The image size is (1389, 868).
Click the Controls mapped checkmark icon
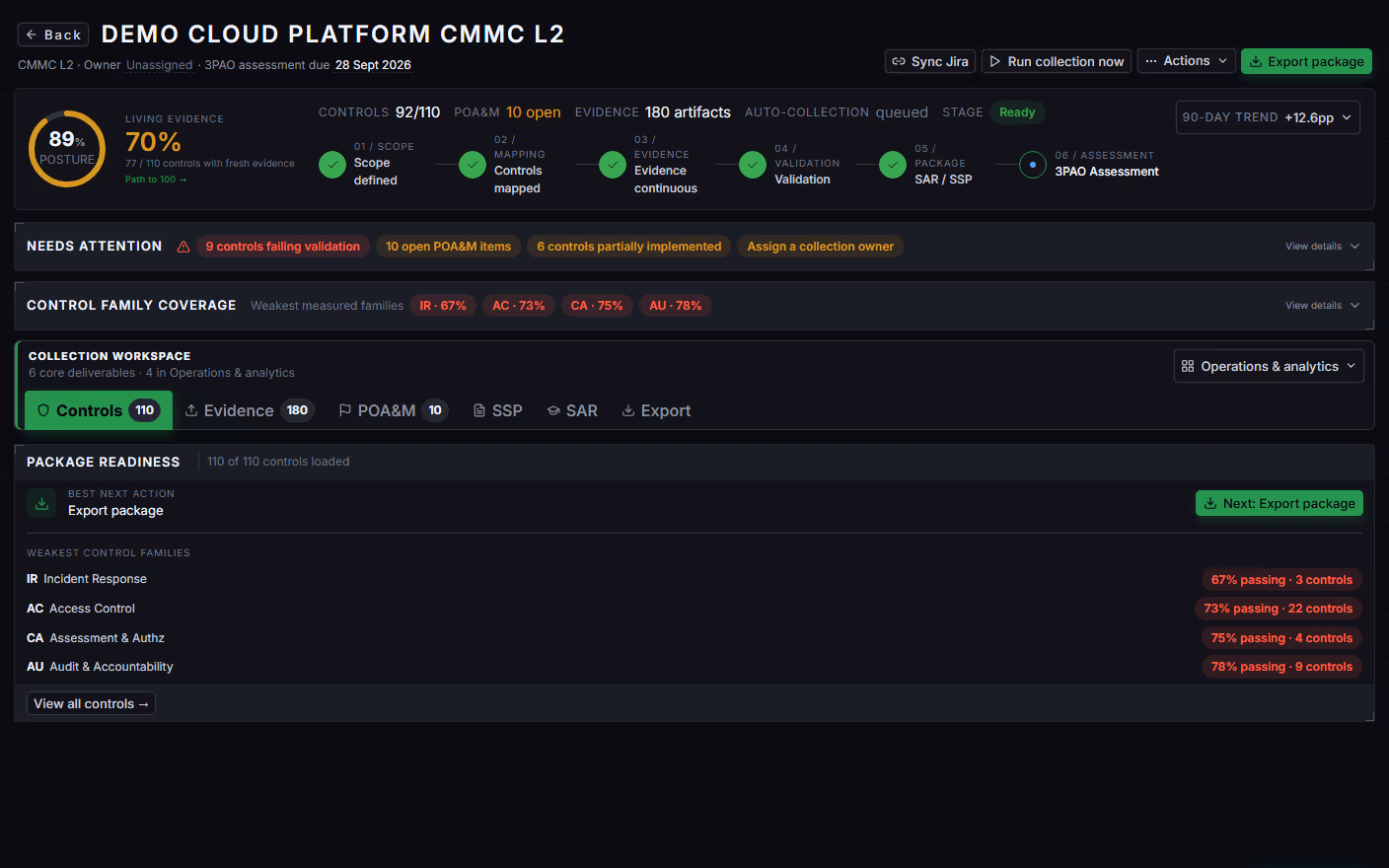click(473, 165)
